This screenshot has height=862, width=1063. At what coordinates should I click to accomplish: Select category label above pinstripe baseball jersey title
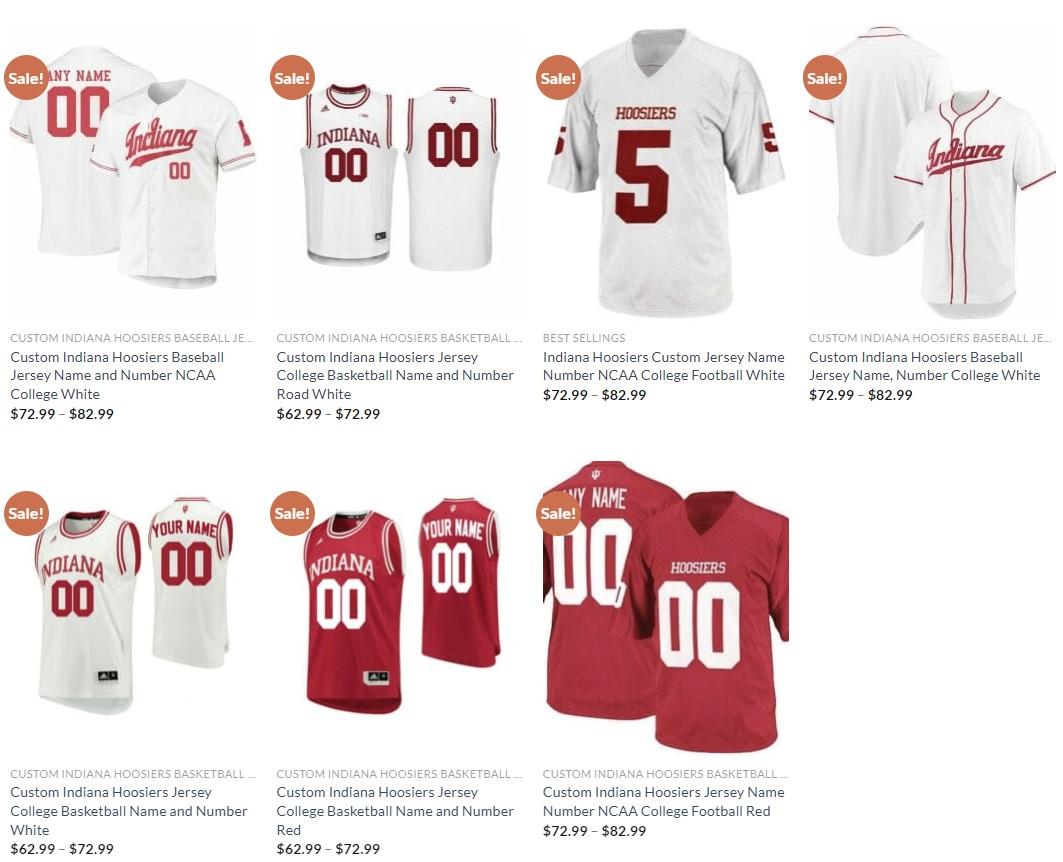tap(930, 337)
